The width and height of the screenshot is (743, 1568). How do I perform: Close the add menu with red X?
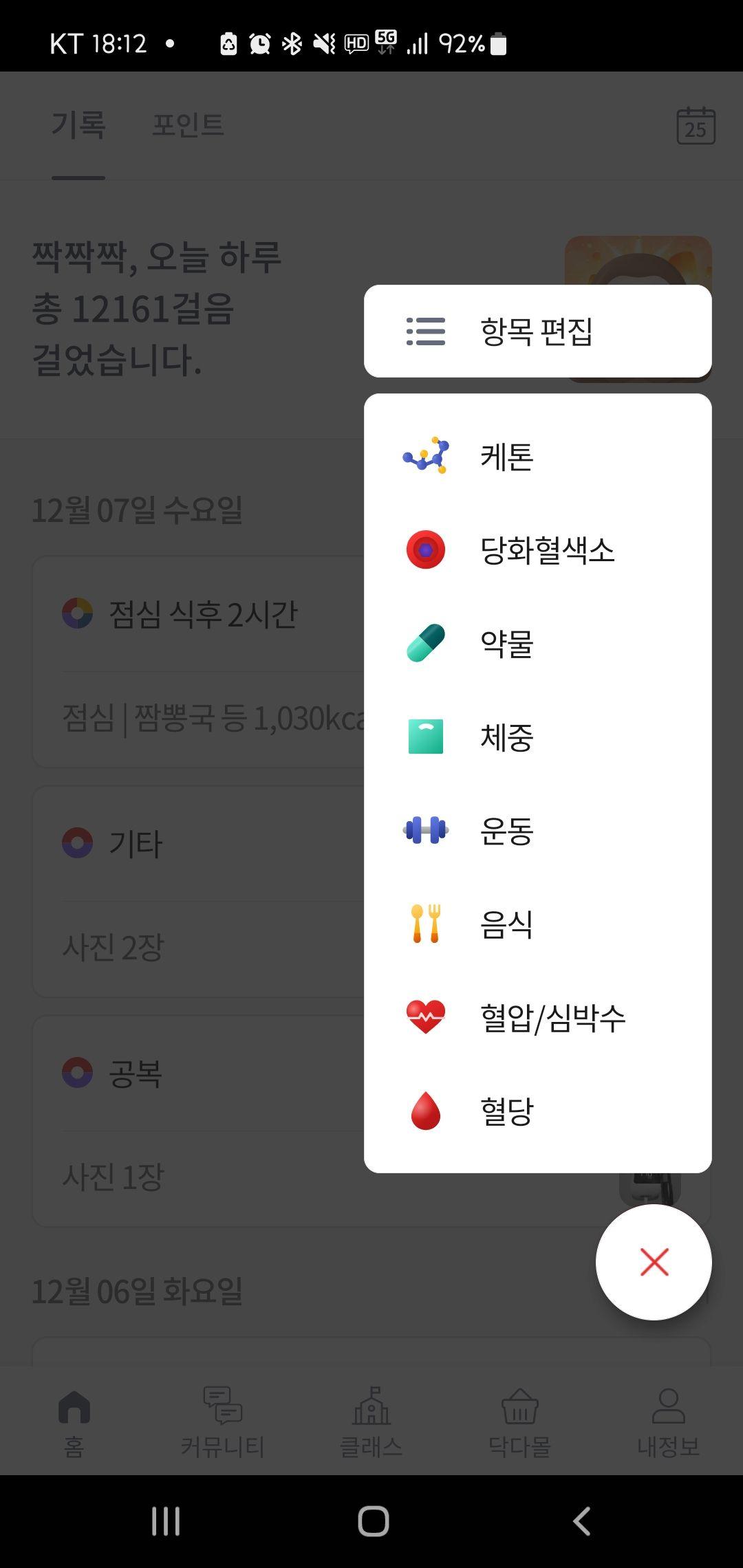654,1262
